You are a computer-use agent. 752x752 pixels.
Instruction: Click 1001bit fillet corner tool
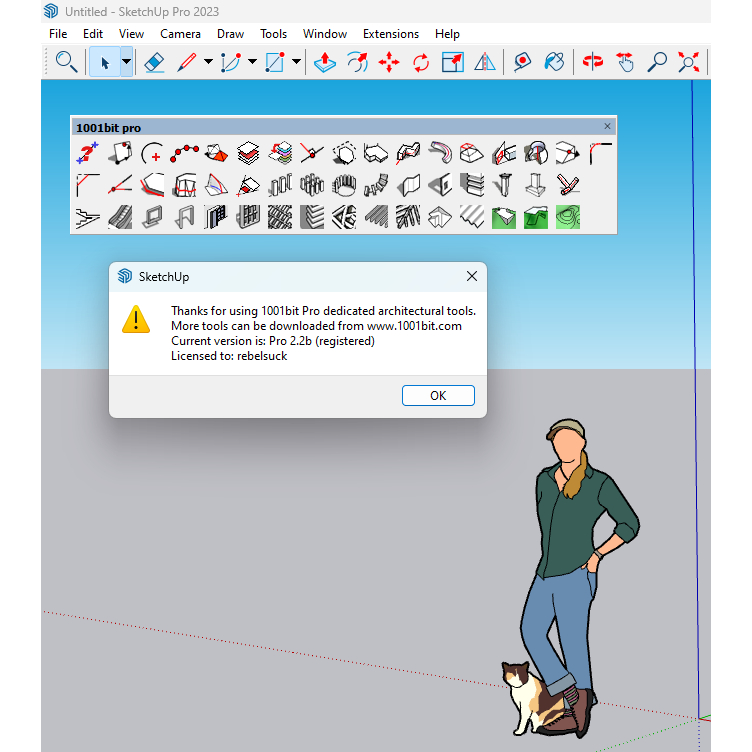coord(600,153)
